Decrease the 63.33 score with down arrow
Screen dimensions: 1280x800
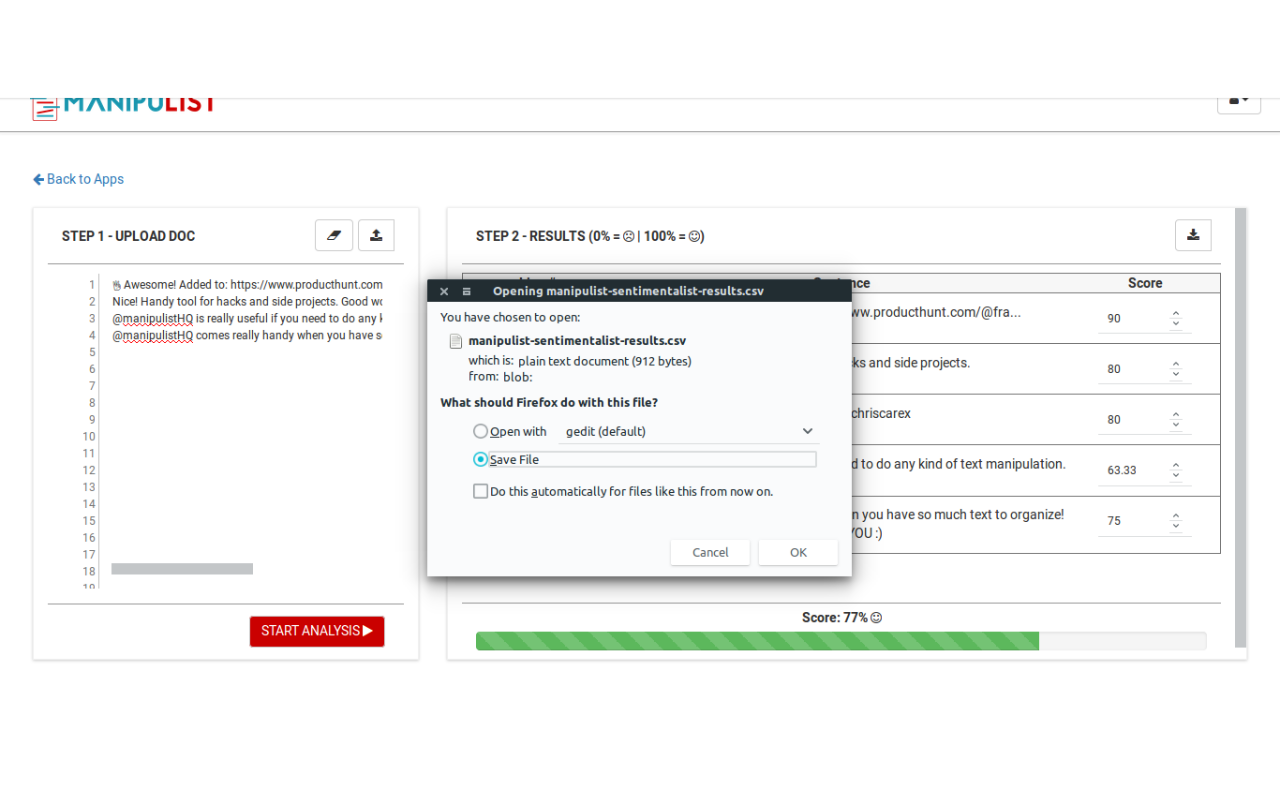click(1176, 475)
